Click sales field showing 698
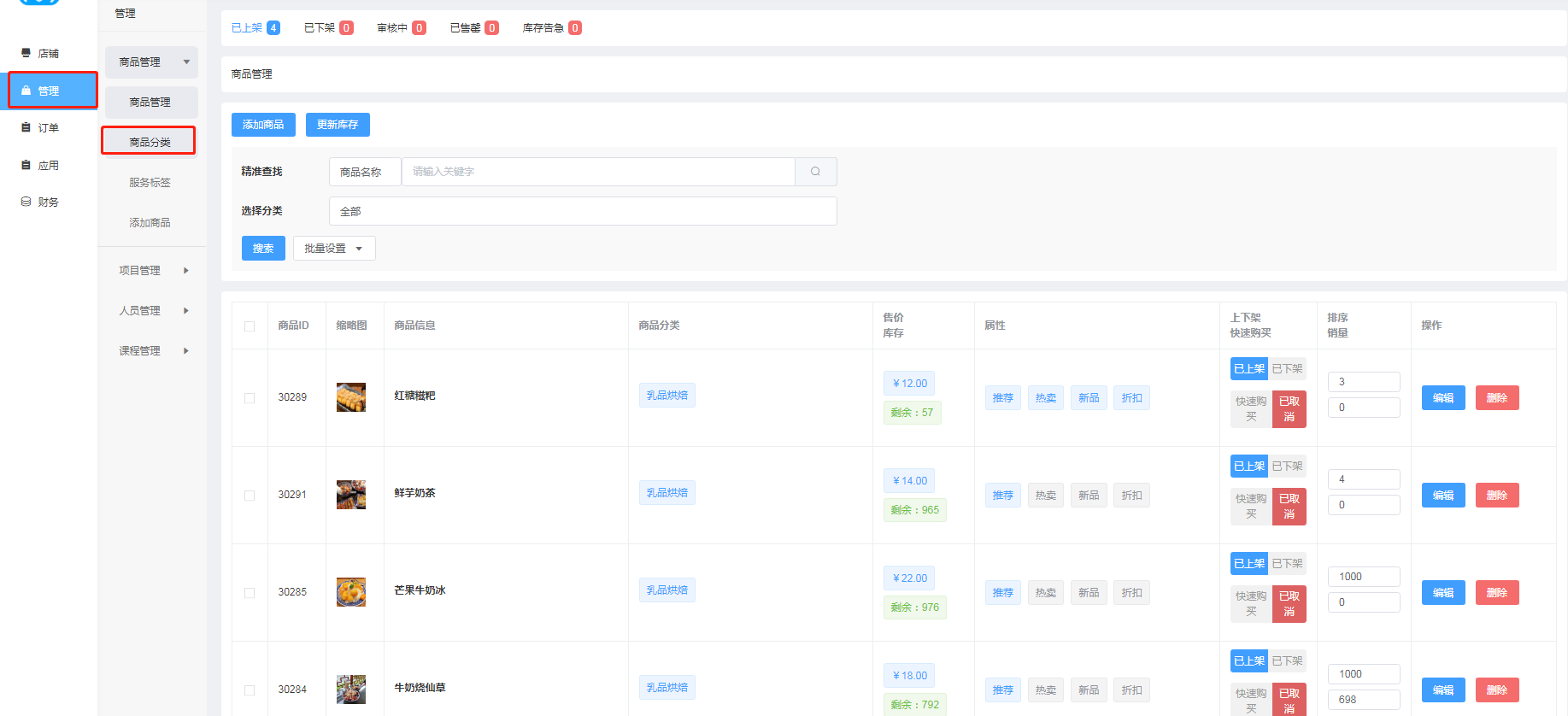 1364,700
